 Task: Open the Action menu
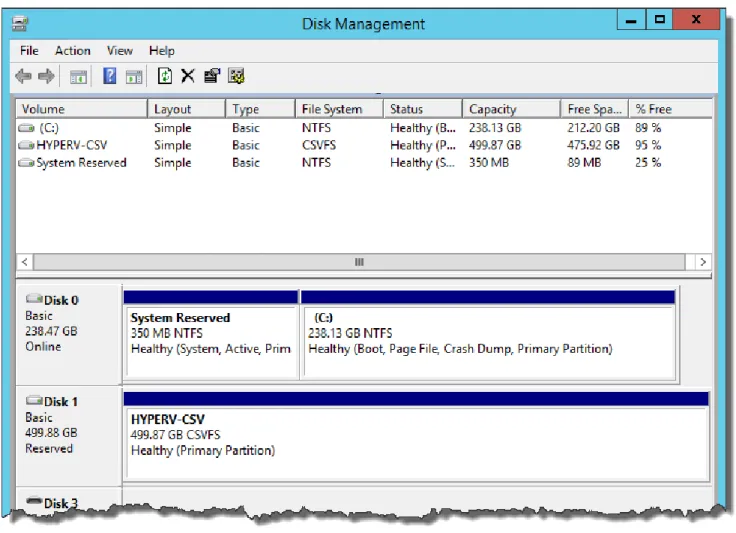(x=73, y=51)
